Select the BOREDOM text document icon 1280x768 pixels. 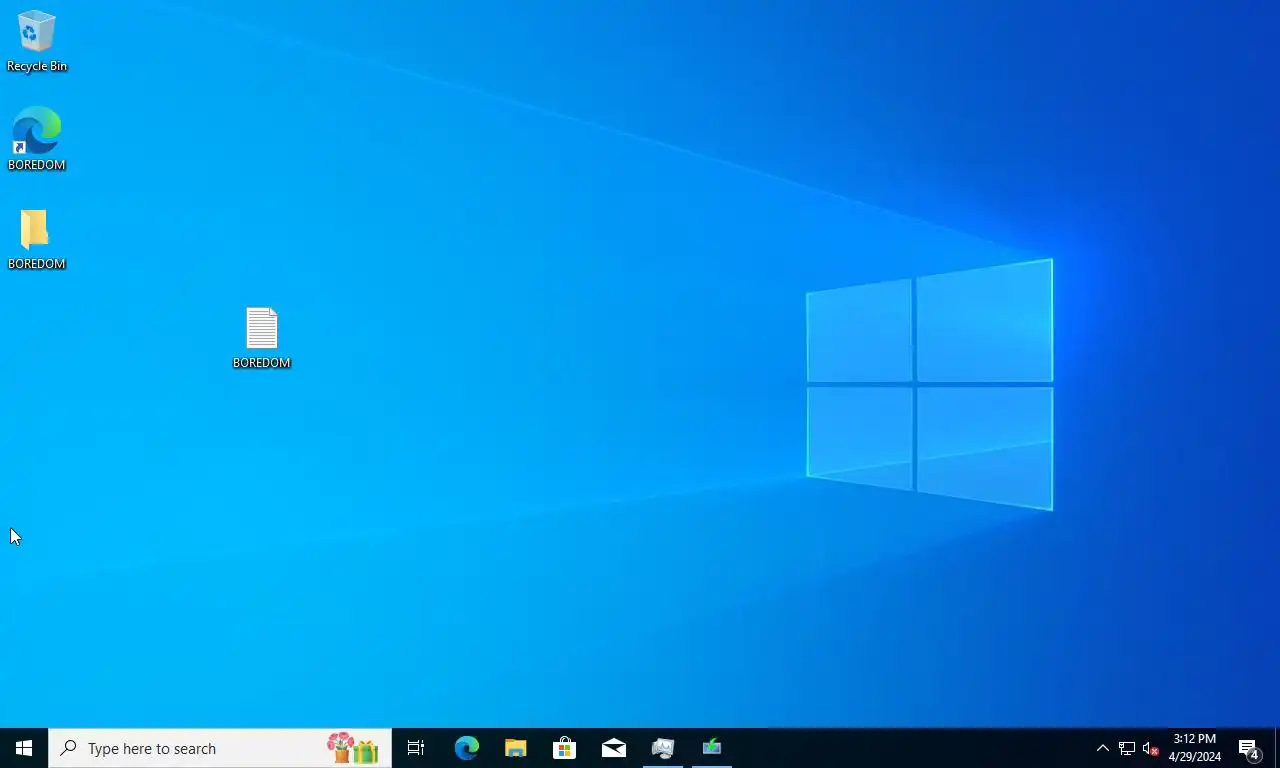coord(262,338)
